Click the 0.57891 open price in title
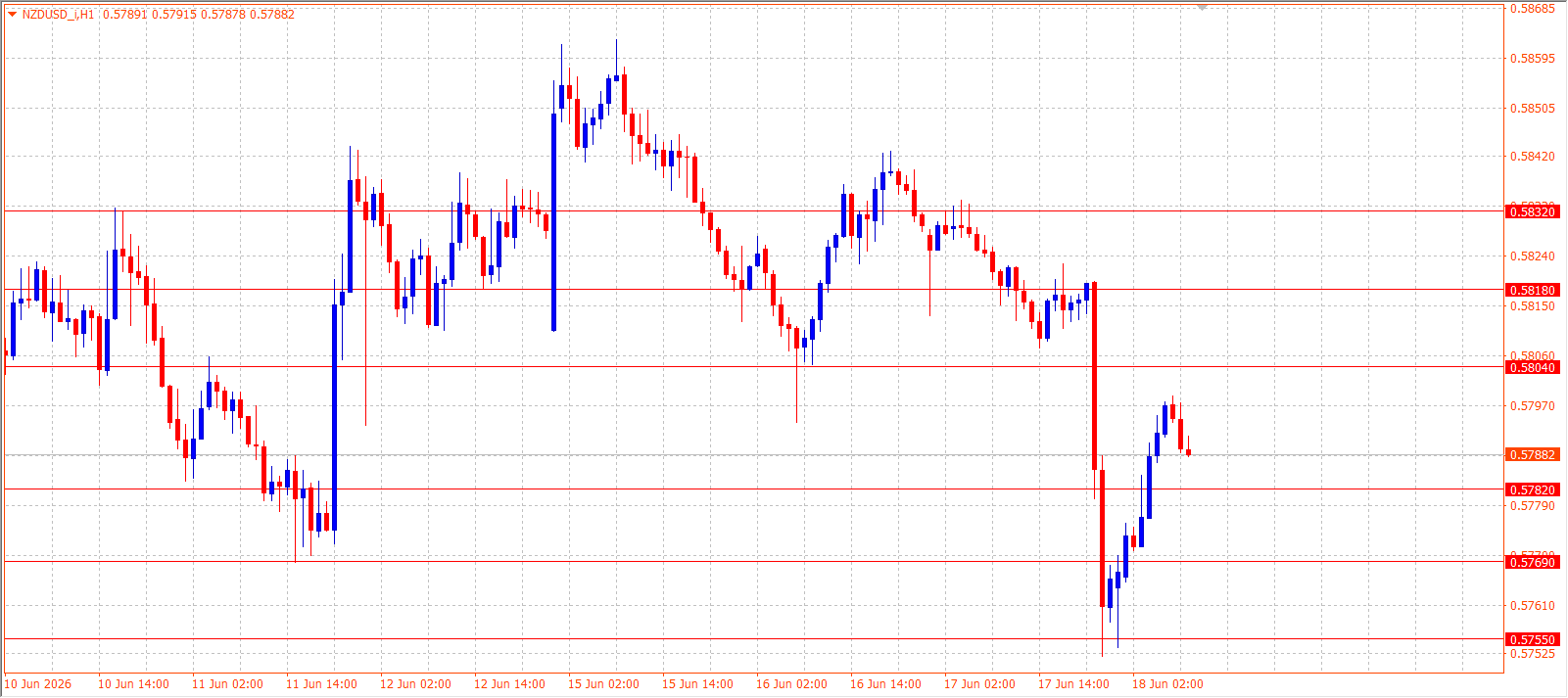The width and height of the screenshot is (1568, 698). [124, 15]
